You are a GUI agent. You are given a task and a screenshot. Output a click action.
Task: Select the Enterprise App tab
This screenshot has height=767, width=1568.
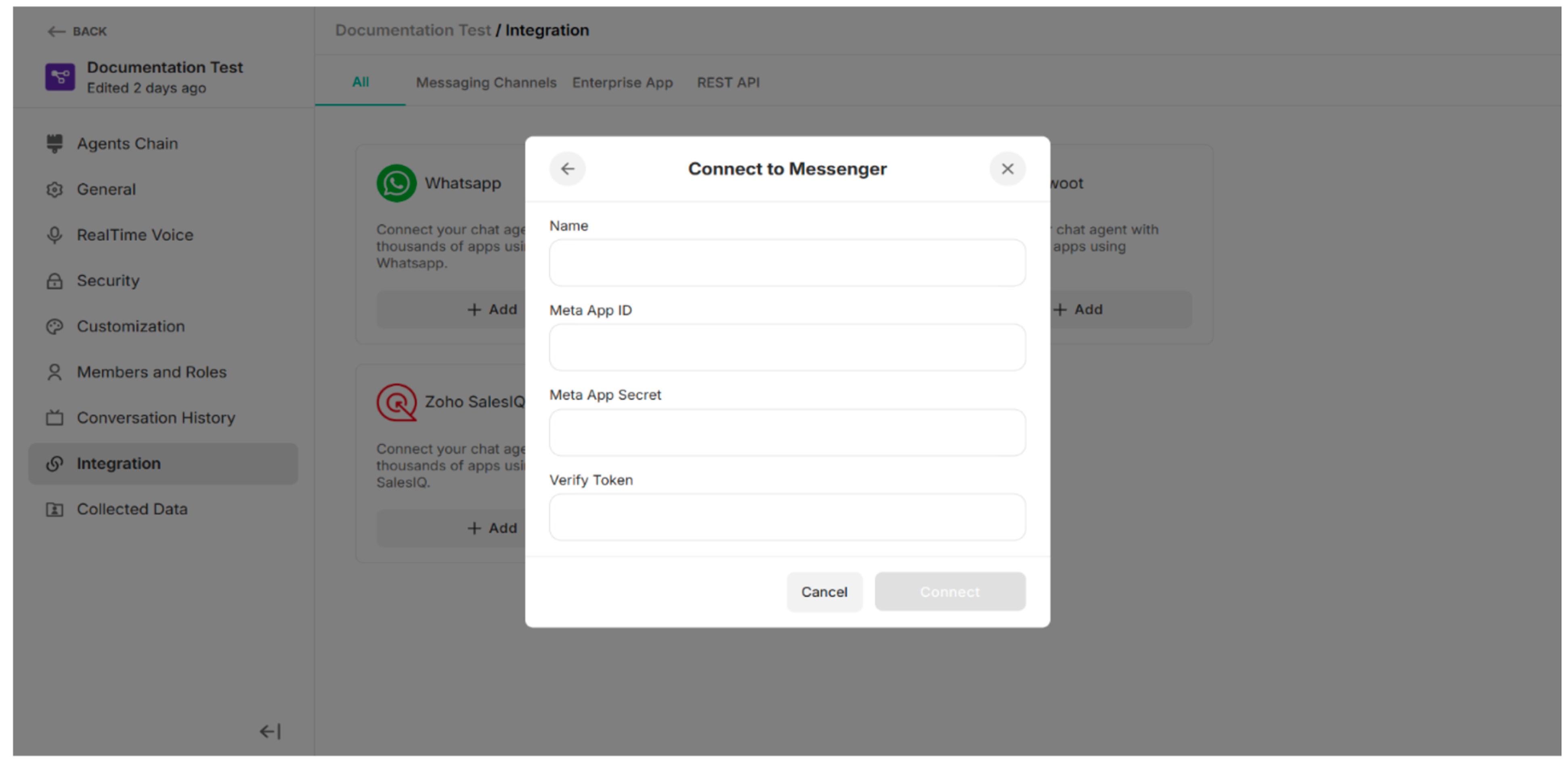[623, 82]
